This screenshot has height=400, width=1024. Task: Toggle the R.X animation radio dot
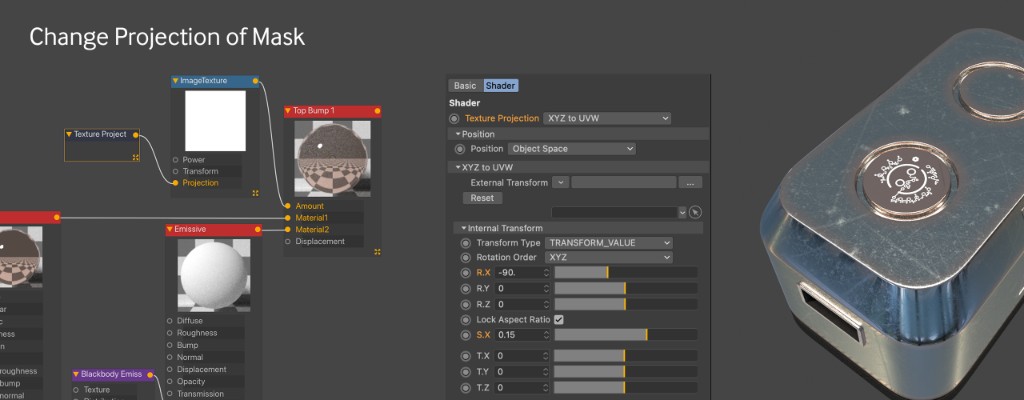466,273
